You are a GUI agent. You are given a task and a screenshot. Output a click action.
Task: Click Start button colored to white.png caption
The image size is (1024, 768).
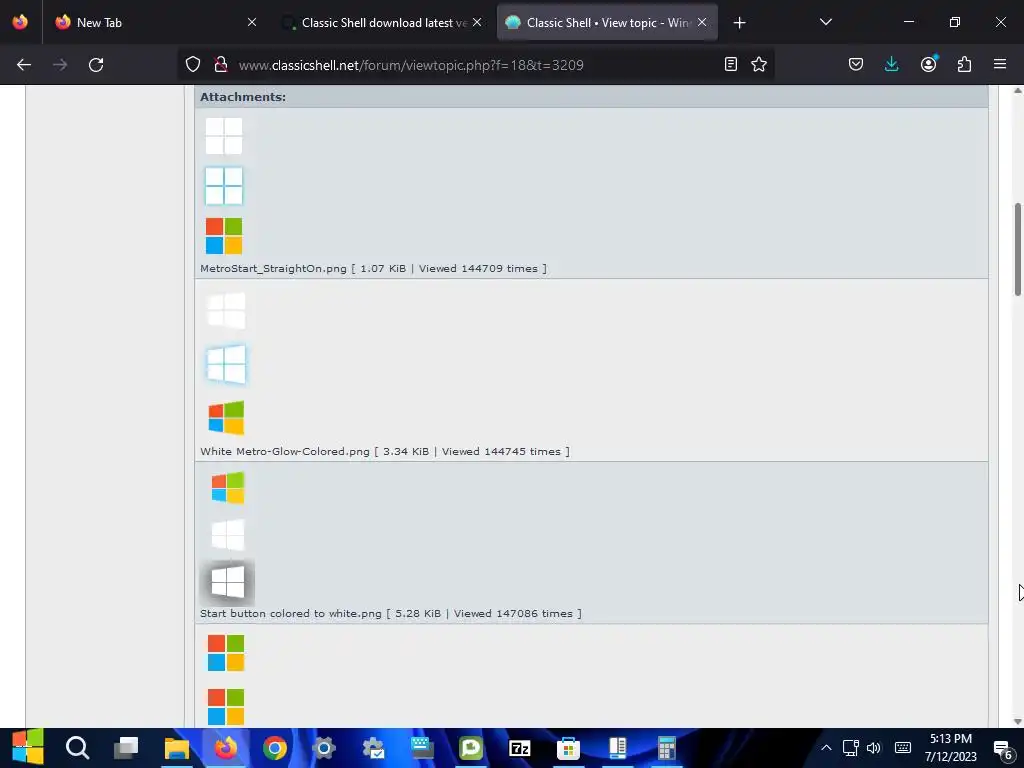(x=391, y=613)
